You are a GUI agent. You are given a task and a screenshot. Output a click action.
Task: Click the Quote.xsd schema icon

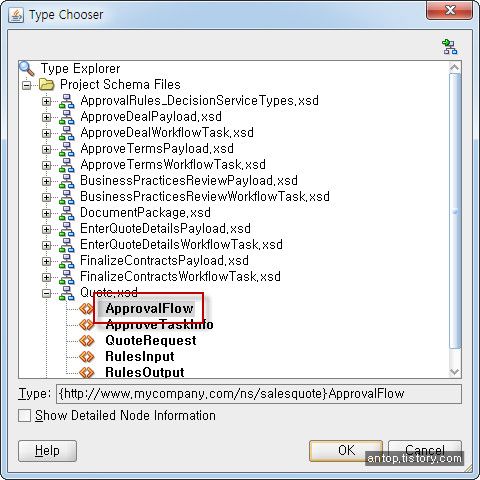click(67, 293)
